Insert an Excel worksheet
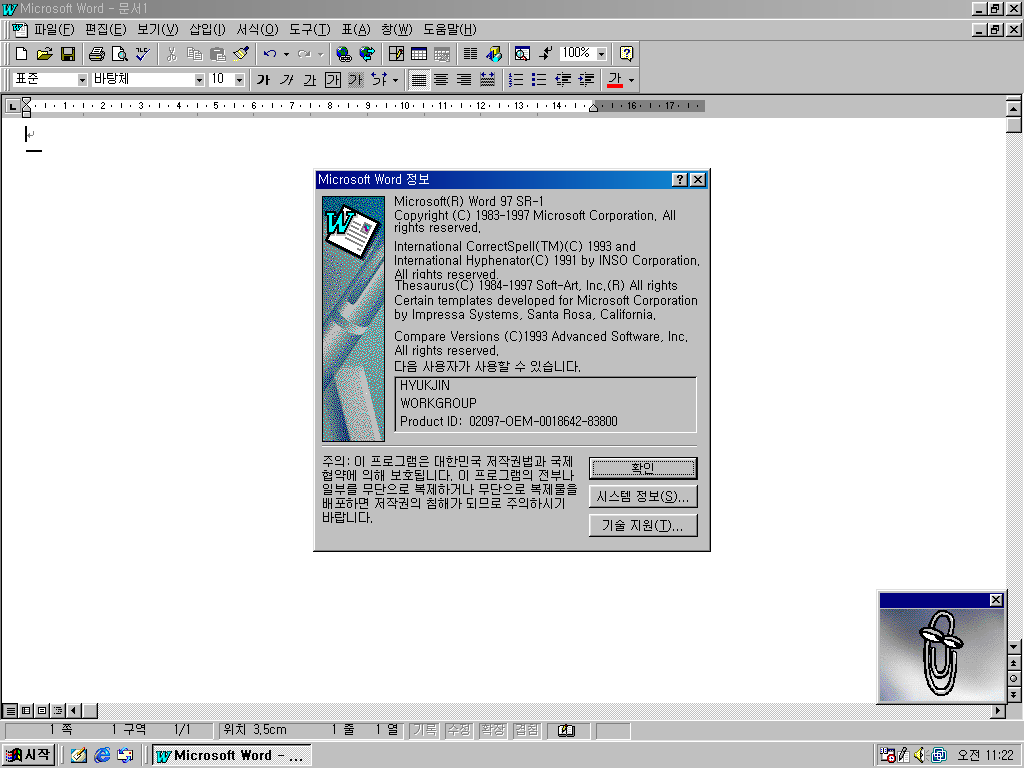The height and width of the screenshot is (768, 1024). (442, 54)
